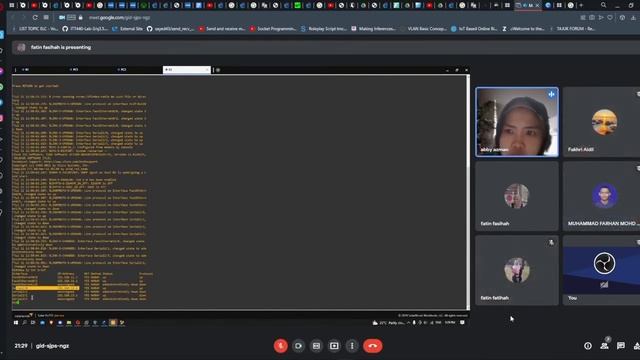Screen dimensions: 640x360
Task: Click the Present now screen-share icon
Action: pos(334,346)
